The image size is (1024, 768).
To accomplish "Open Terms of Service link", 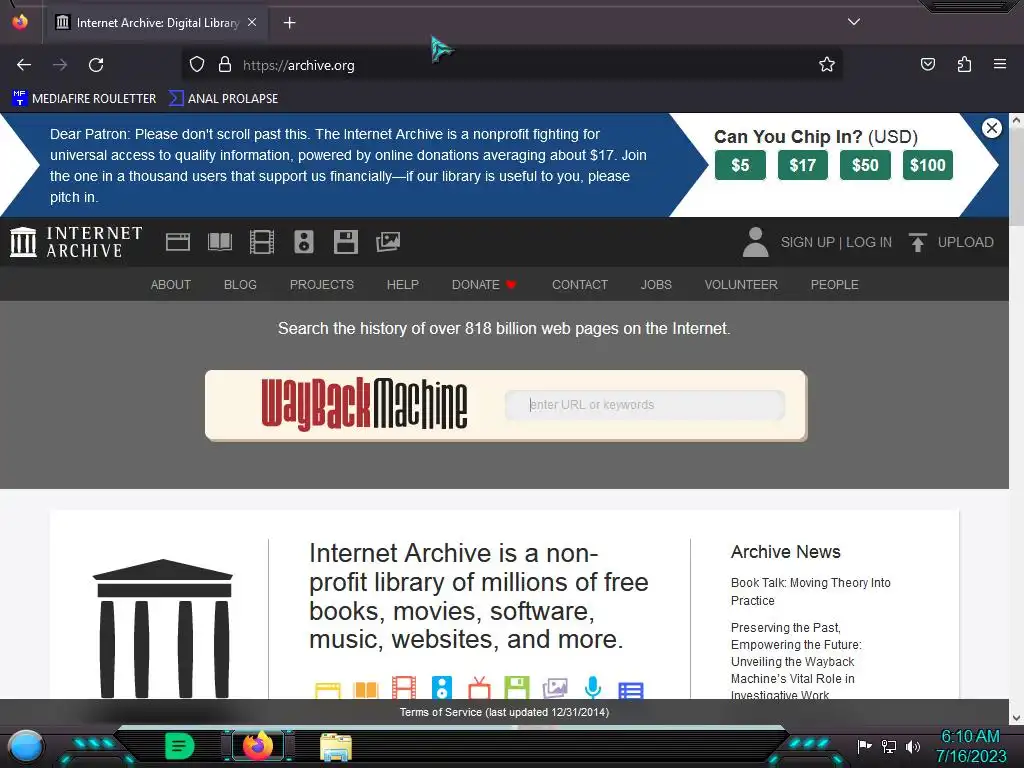I will (x=504, y=712).
